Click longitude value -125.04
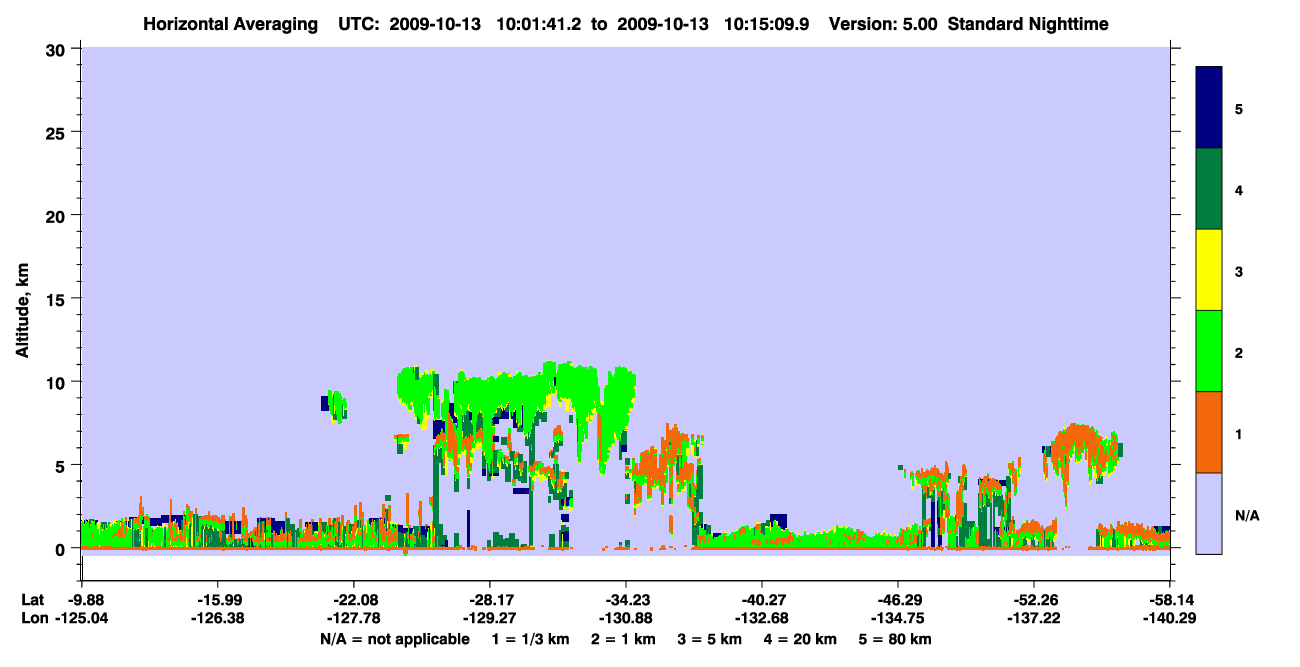 tap(81, 618)
